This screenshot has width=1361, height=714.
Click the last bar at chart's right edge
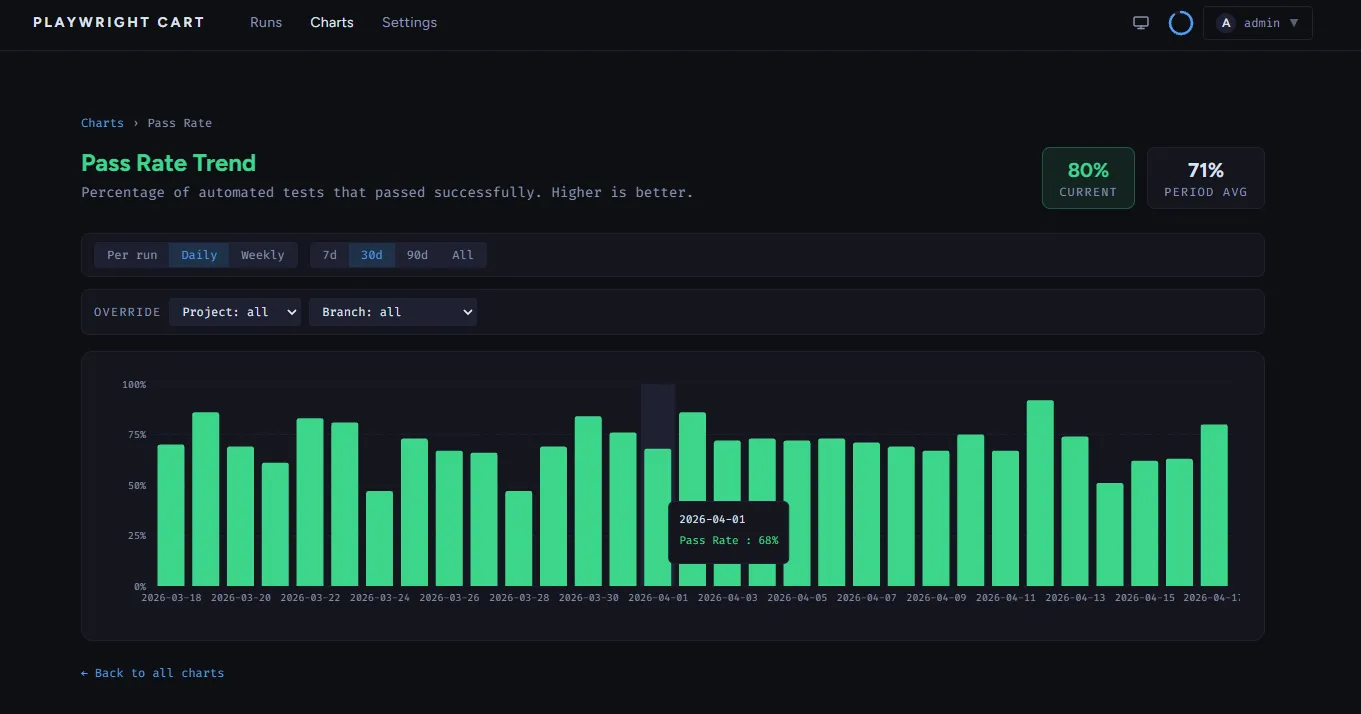coord(1214,505)
